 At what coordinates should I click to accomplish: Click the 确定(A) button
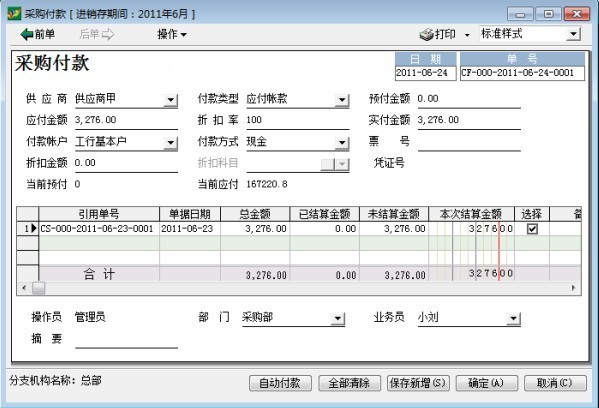487,383
